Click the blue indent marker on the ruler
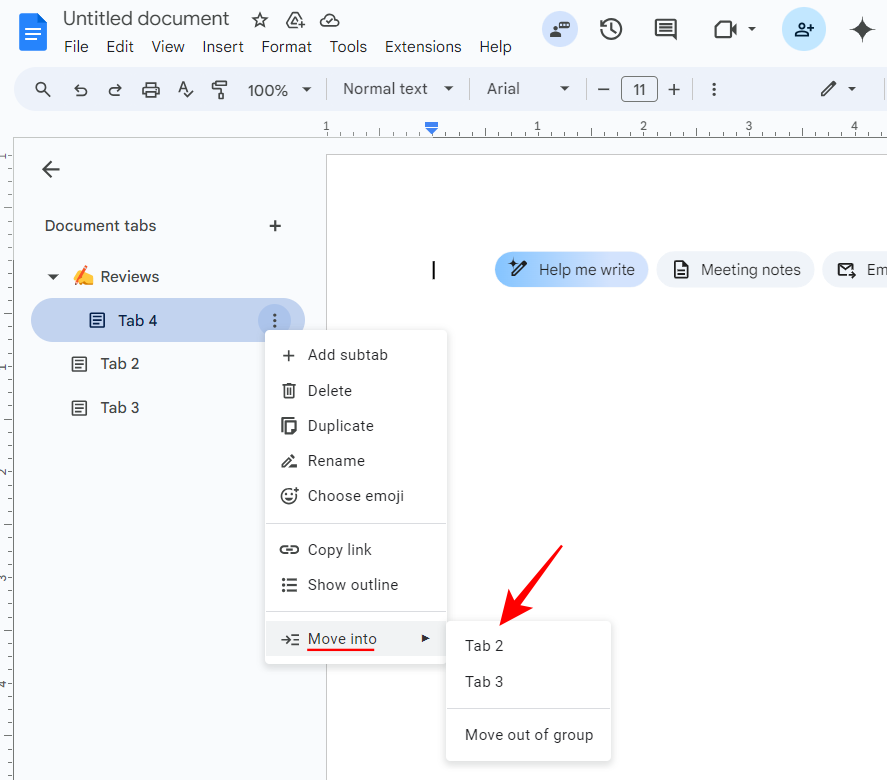Viewport: 887px width, 780px height. tap(431, 128)
